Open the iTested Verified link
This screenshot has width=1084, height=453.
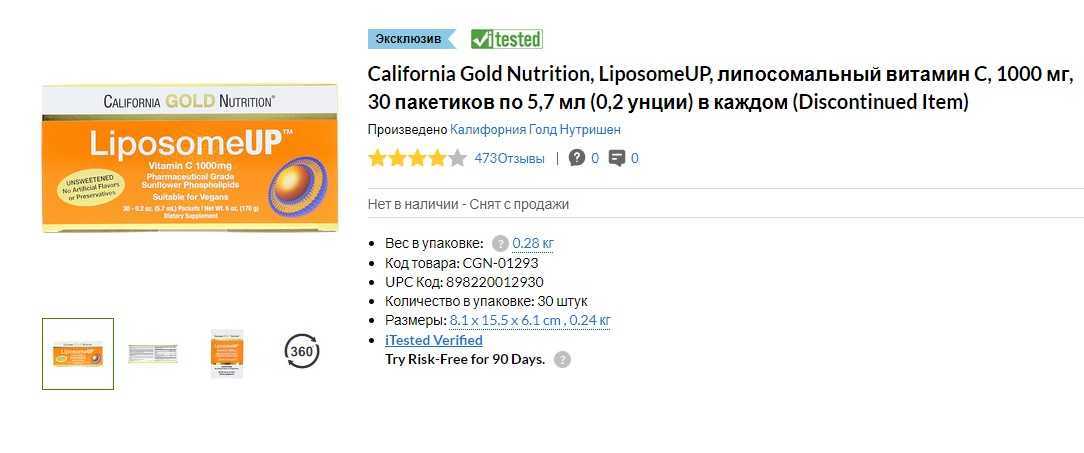(434, 340)
